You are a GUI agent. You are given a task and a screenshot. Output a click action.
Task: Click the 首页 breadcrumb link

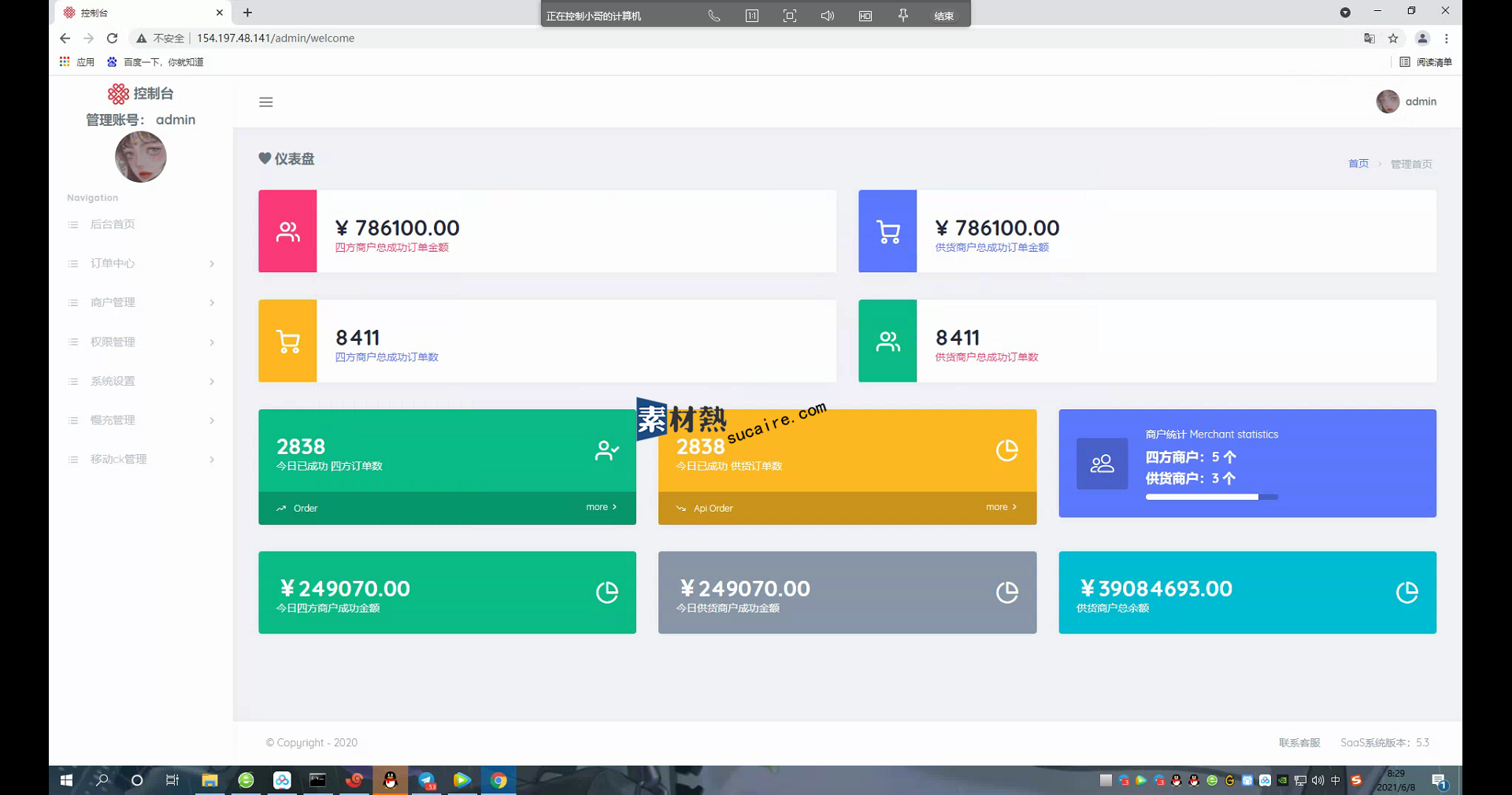[1358, 164]
